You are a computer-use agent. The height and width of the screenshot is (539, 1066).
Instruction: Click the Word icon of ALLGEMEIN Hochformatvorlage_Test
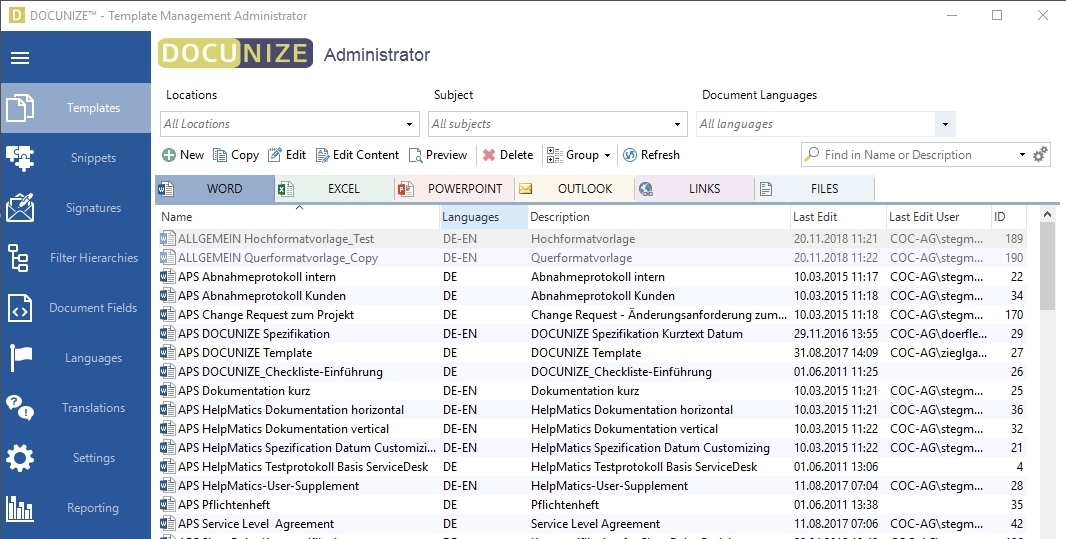point(167,239)
